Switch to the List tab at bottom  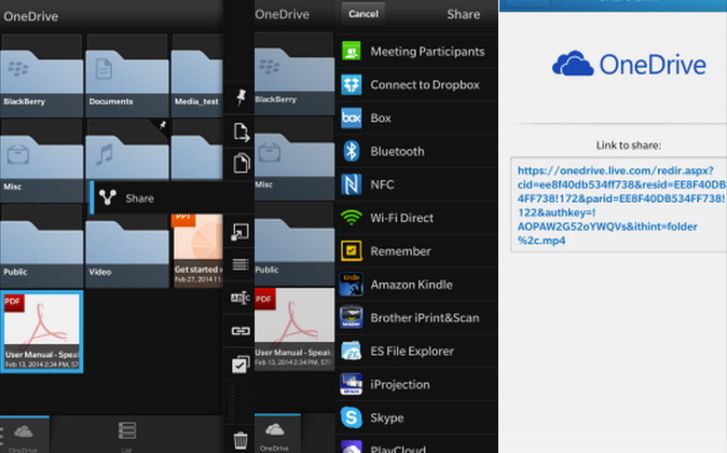pos(127,432)
